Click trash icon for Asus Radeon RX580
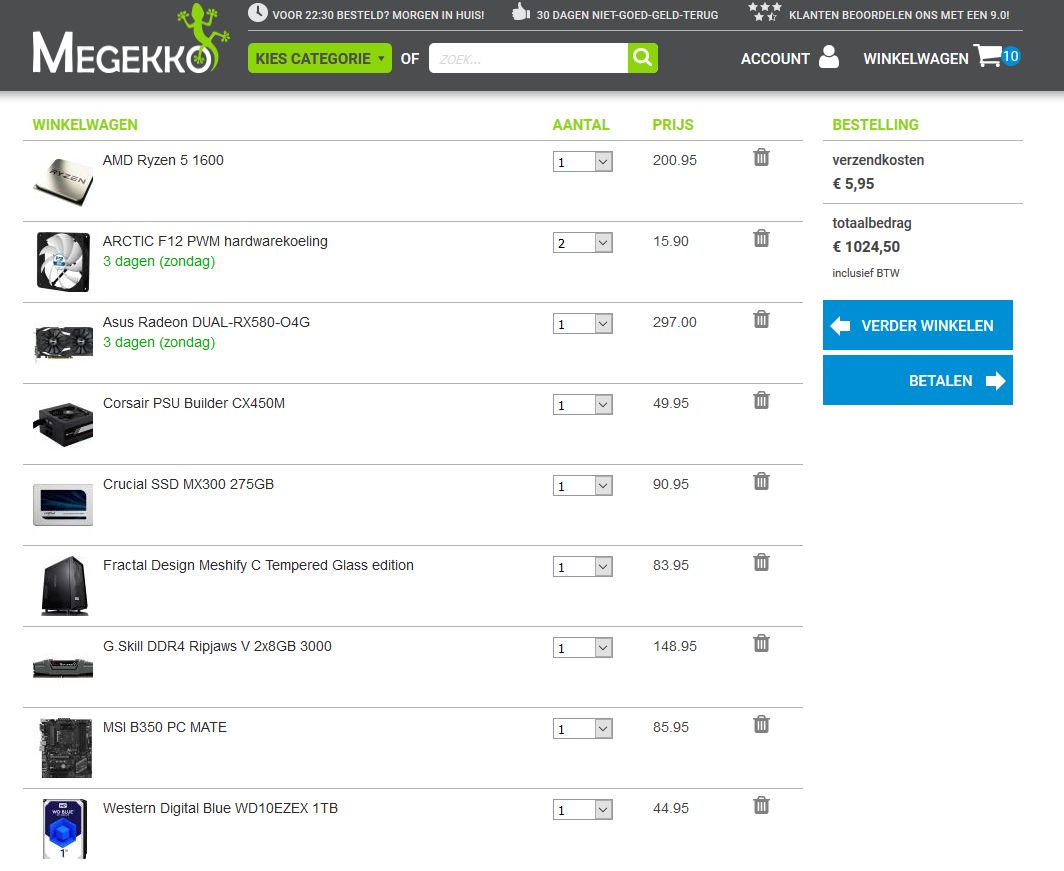1064x871 pixels. [x=761, y=319]
